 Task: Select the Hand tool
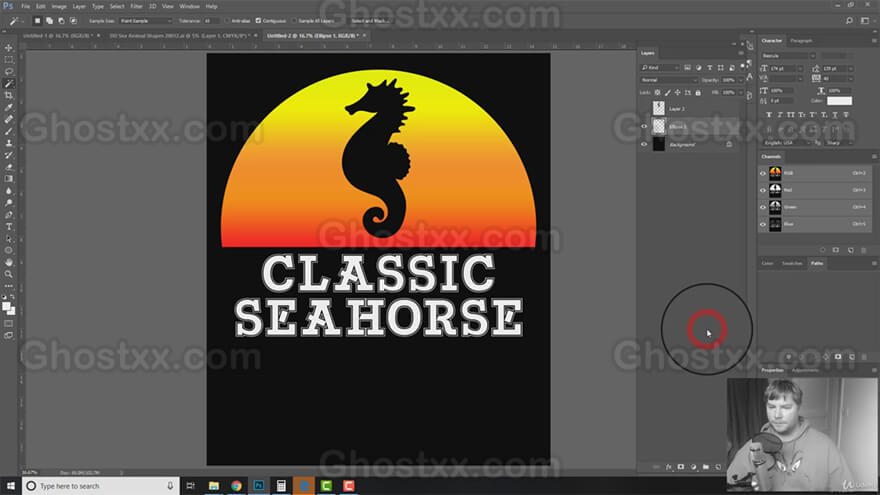pos(8,262)
